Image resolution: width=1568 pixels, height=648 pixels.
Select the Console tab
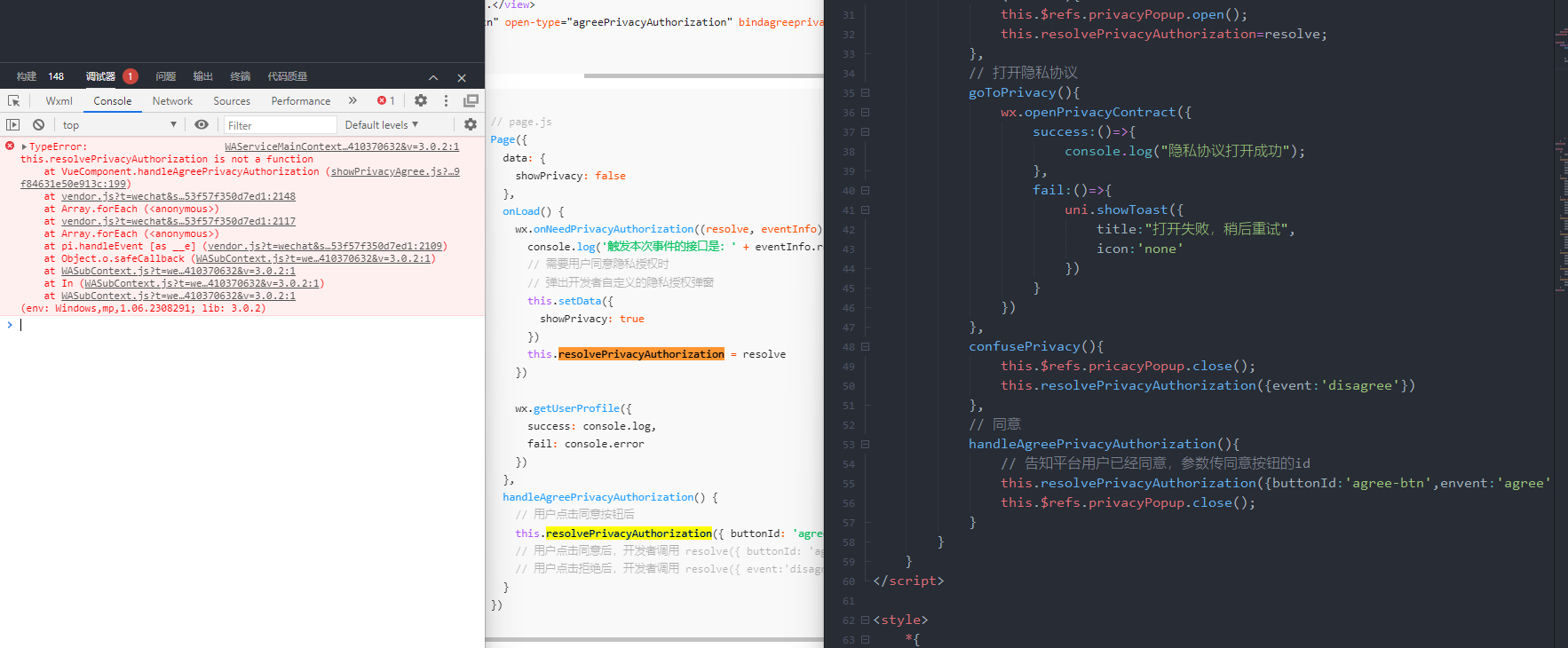[113, 101]
